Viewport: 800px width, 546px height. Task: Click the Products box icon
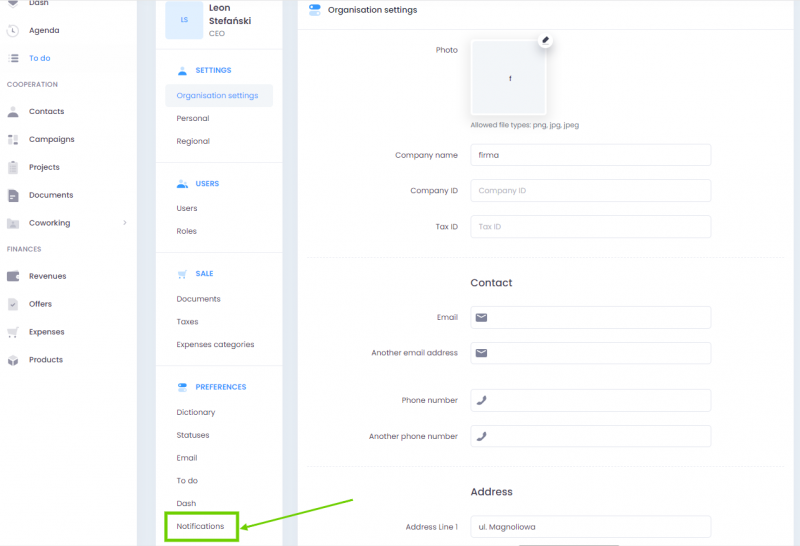tap(13, 360)
